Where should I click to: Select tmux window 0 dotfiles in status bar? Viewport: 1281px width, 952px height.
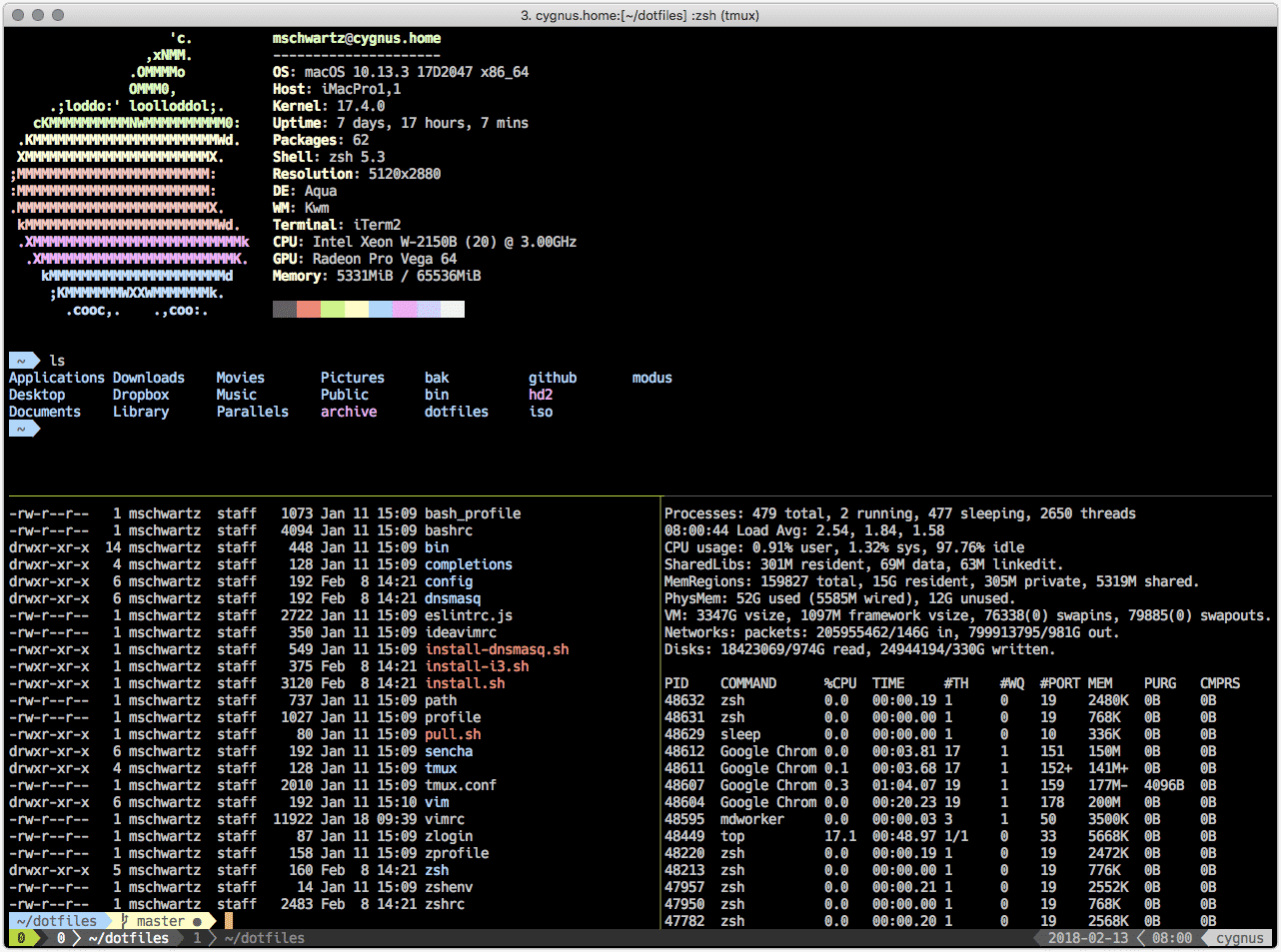point(114,938)
